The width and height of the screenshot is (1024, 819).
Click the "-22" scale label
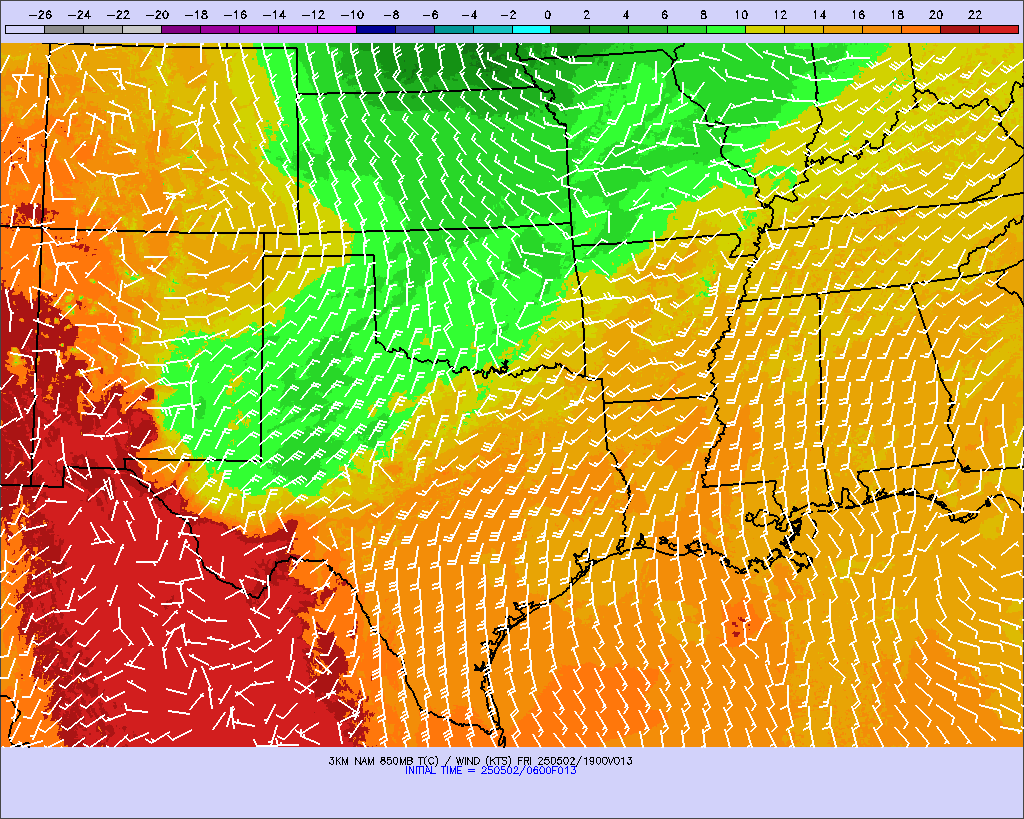(118, 15)
